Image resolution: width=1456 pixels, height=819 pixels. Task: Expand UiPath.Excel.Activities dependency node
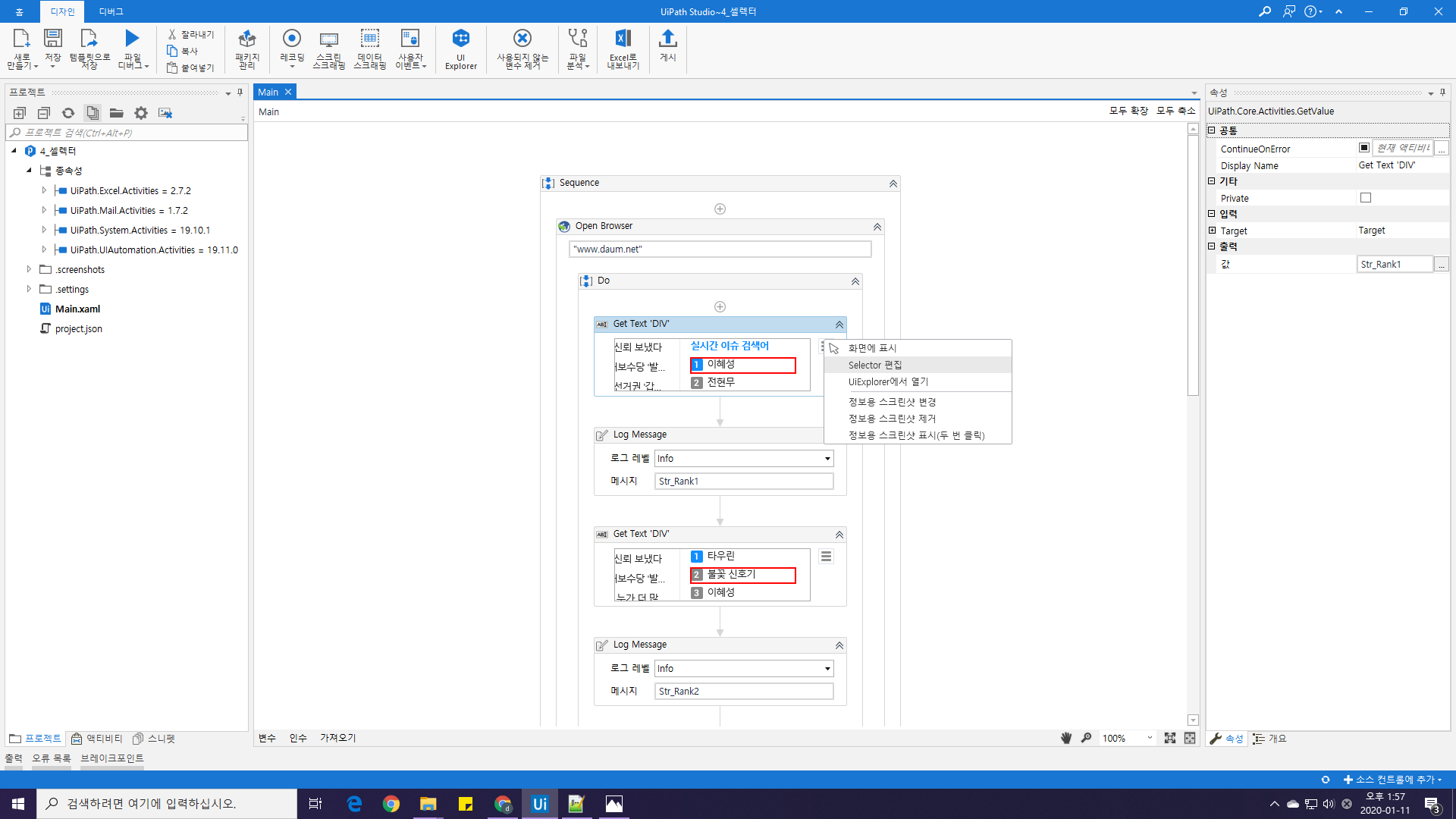pyautogui.click(x=44, y=190)
